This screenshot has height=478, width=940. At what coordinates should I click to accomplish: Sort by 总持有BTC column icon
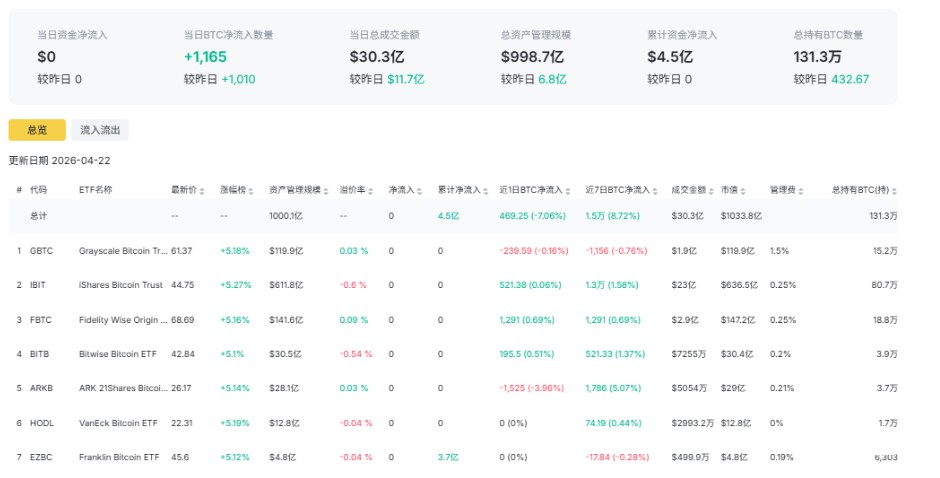point(894,190)
